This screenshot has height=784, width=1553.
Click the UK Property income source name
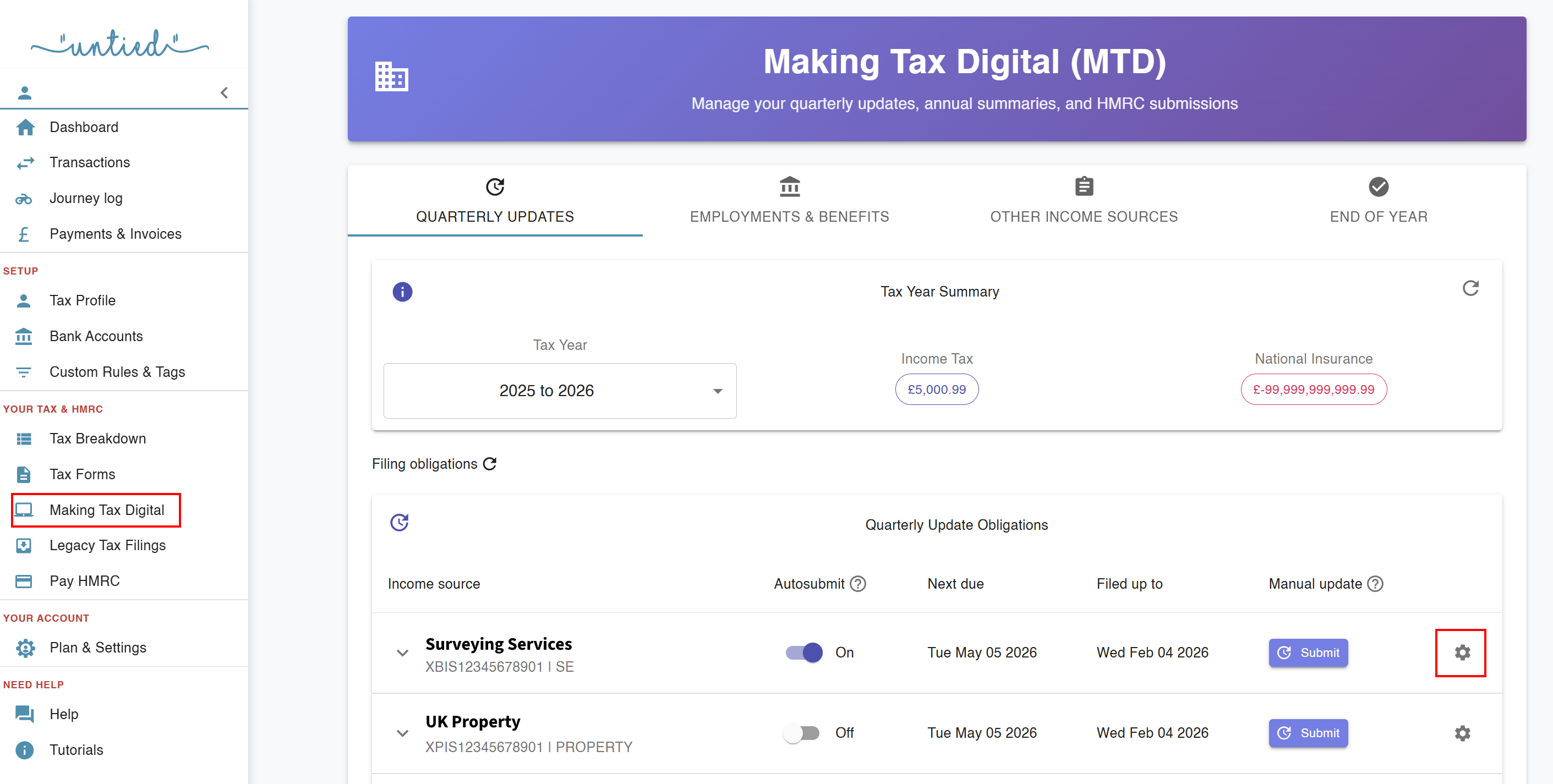473,721
